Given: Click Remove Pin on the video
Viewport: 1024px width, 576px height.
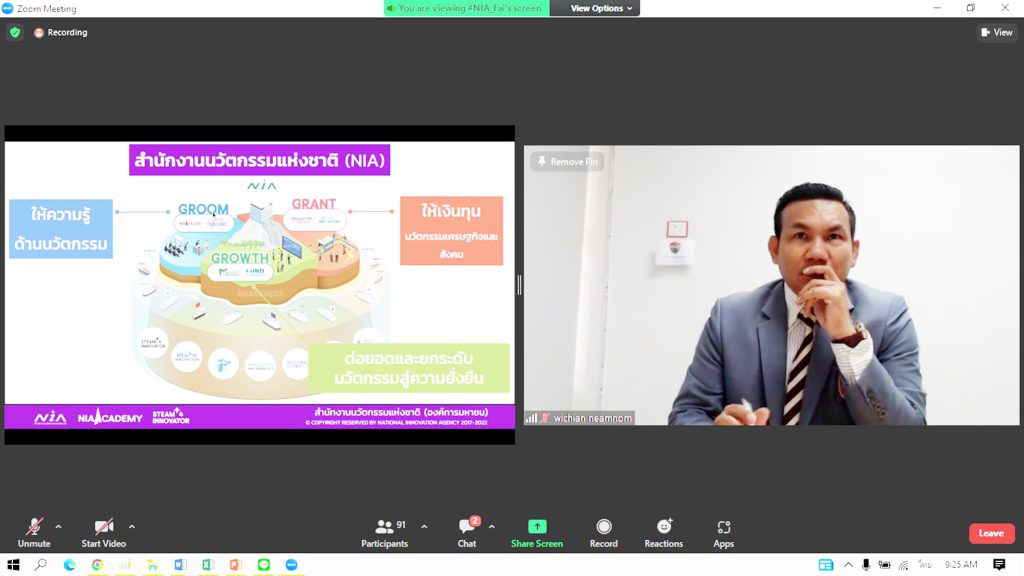Looking at the screenshot, I should coord(568,161).
